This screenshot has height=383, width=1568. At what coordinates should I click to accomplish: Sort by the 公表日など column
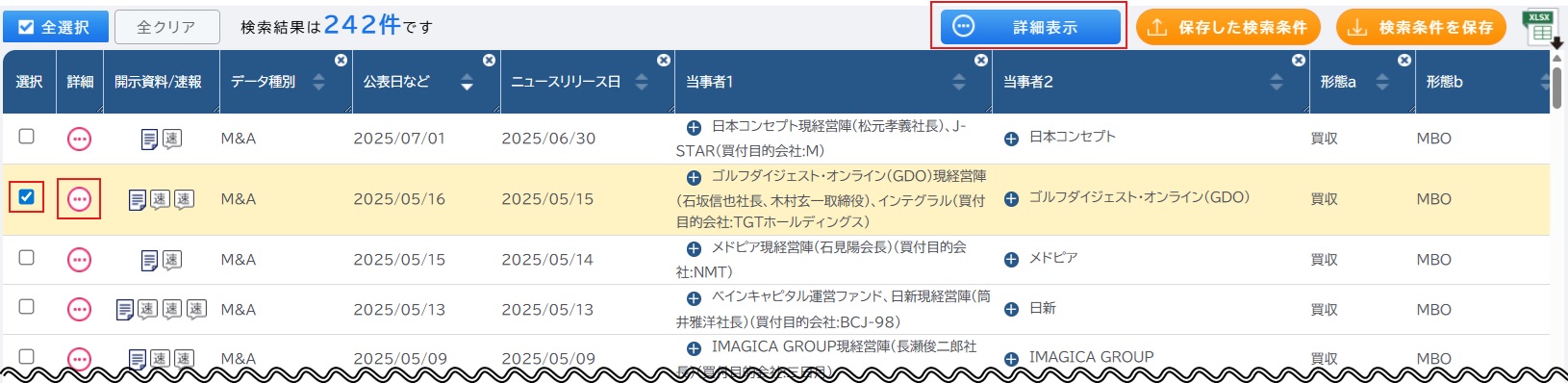[467, 82]
